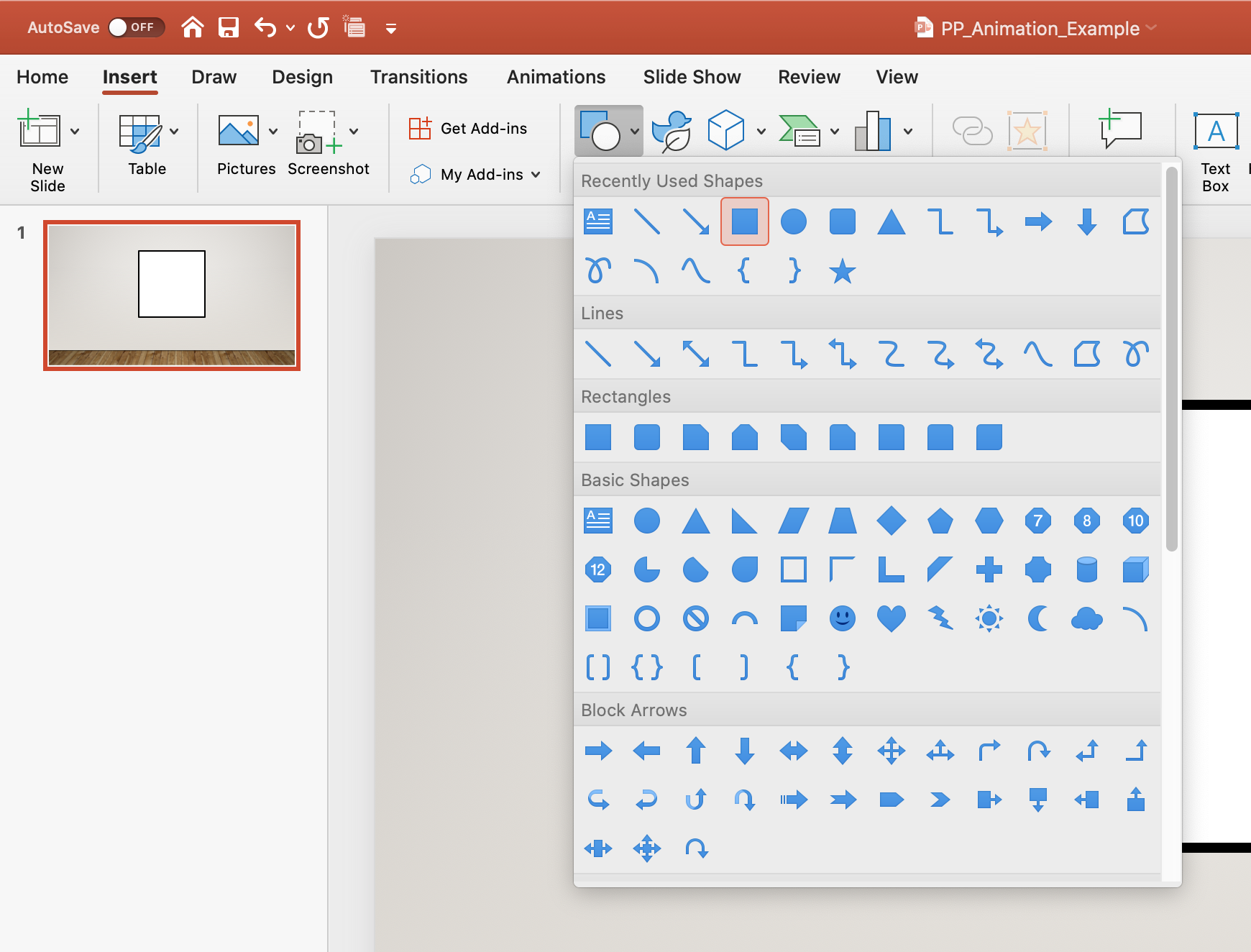Click the SmartArt insert icon
This screenshot has width=1251, height=952.
point(800,130)
